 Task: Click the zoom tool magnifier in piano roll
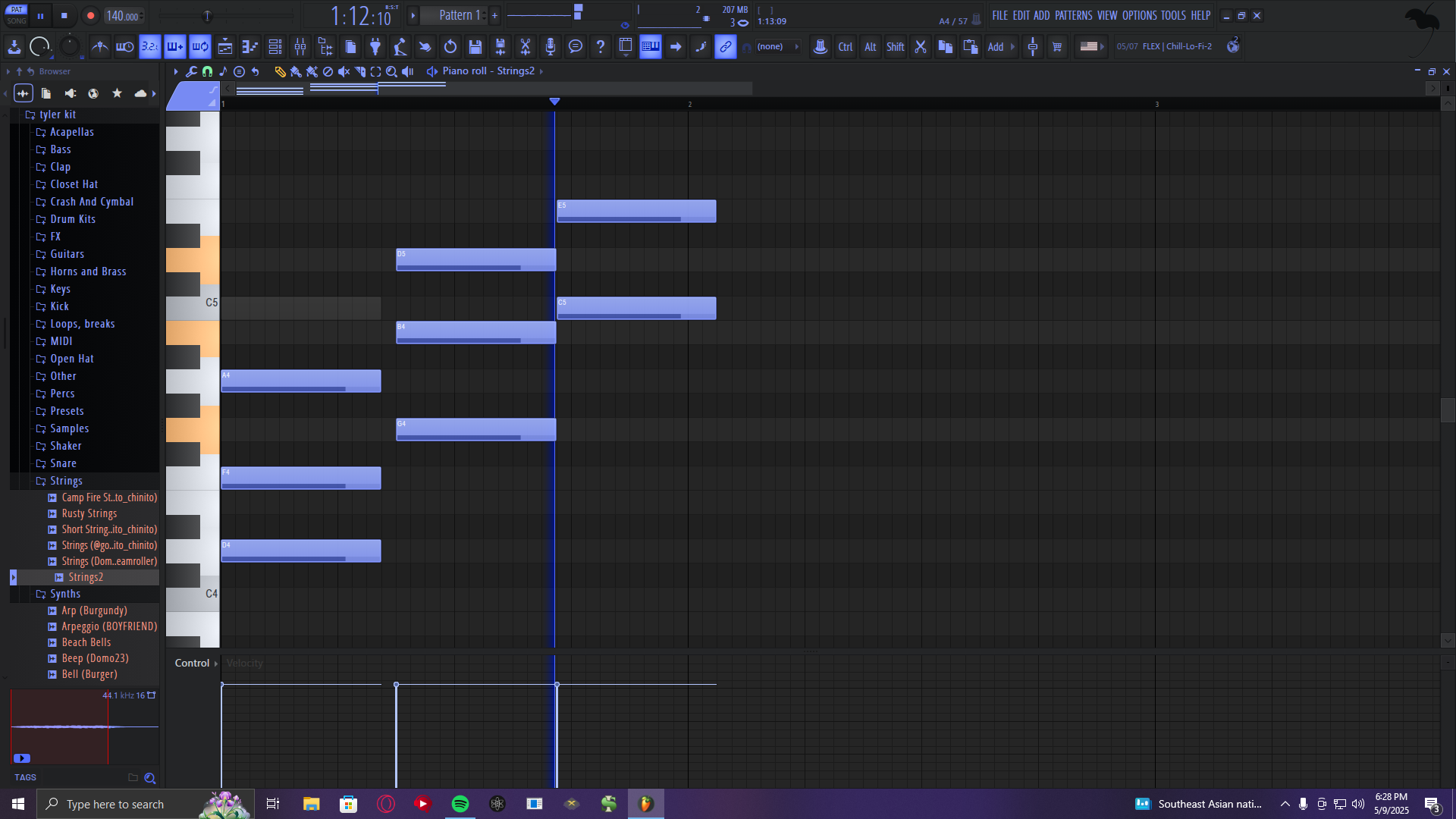click(391, 71)
